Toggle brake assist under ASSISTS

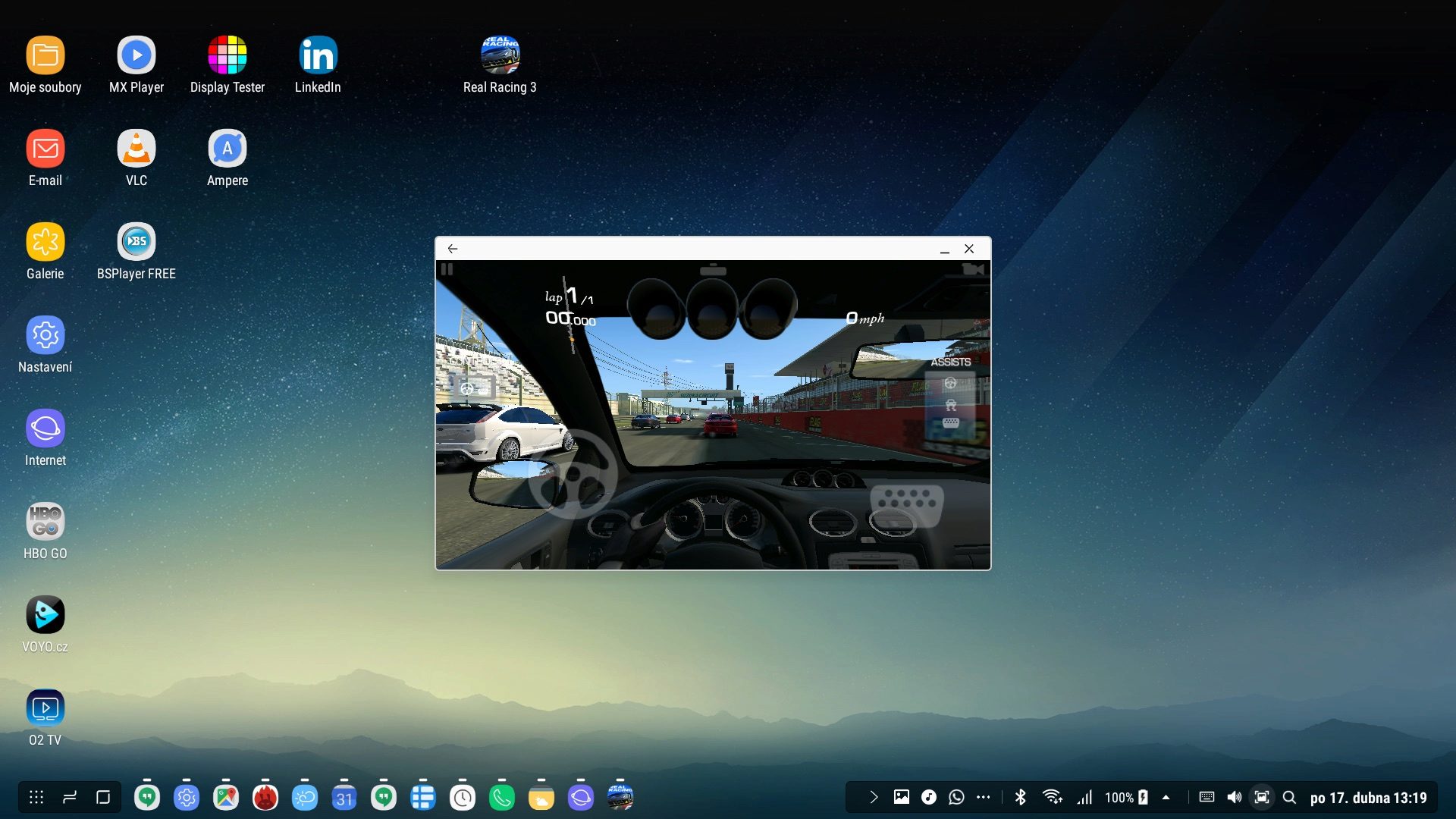click(950, 423)
